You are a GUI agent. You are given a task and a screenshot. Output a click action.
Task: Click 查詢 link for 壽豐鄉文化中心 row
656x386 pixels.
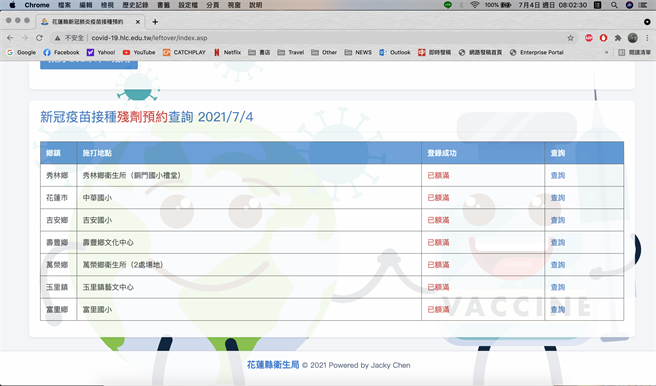(558, 242)
